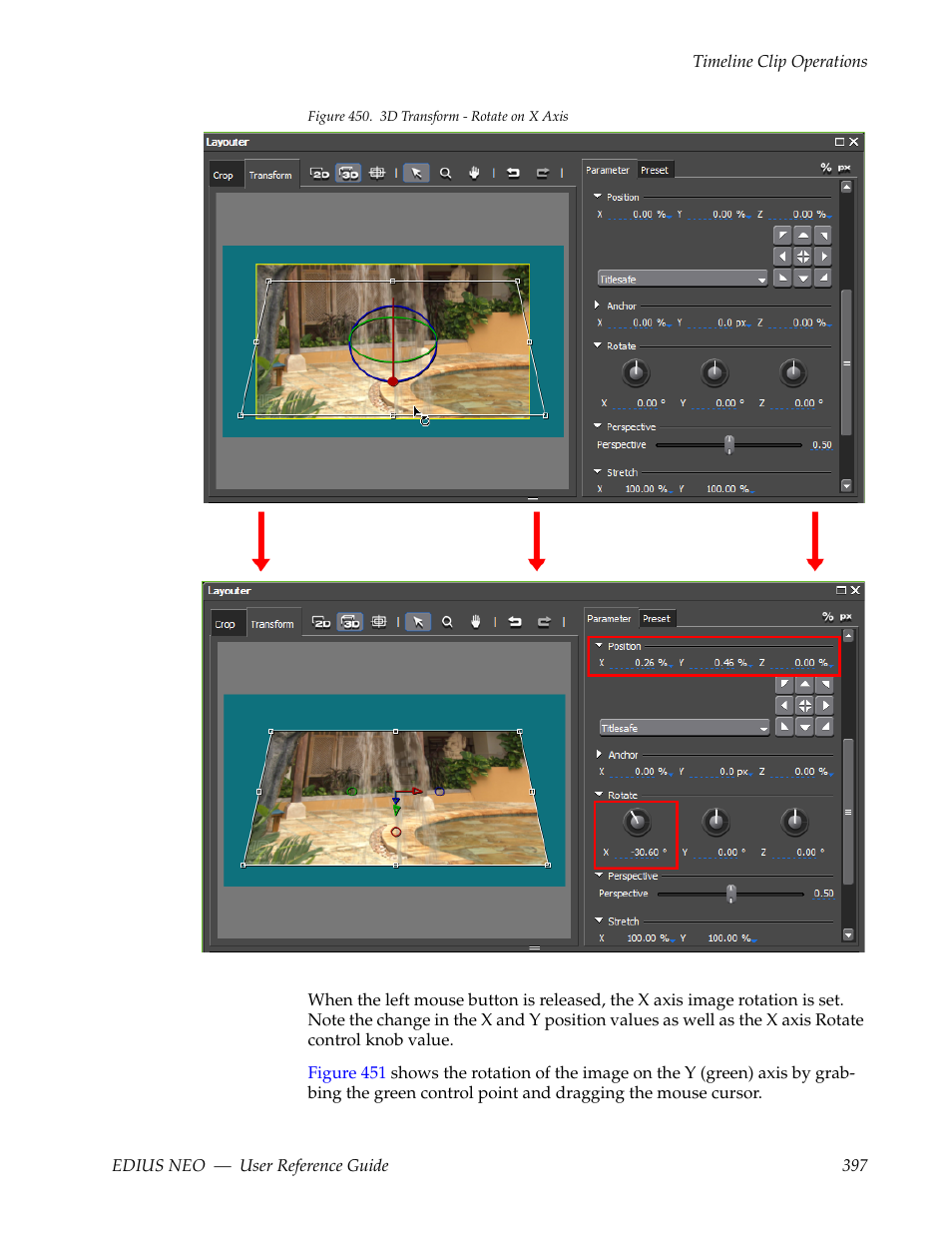Image resolution: width=952 pixels, height=1233 pixels.
Task: Align bottom-right arrow button, upper Layouter
Action: point(823,278)
